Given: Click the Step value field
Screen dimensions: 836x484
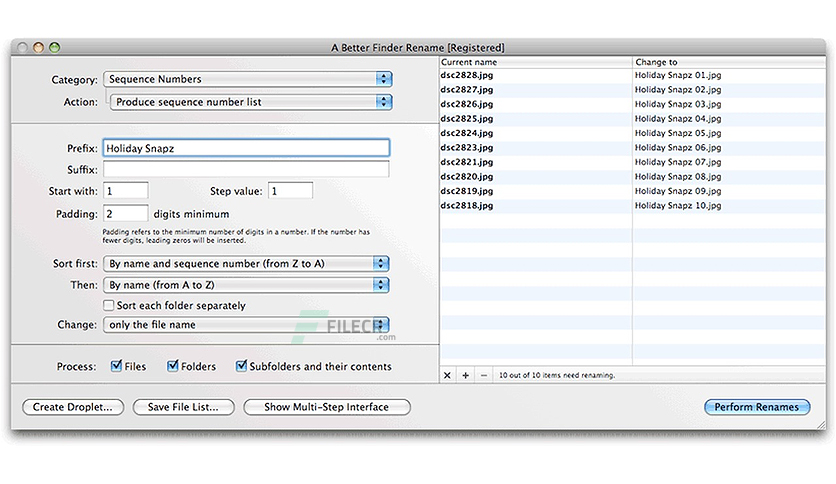Looking at the screenshot, I should point(291,191).
